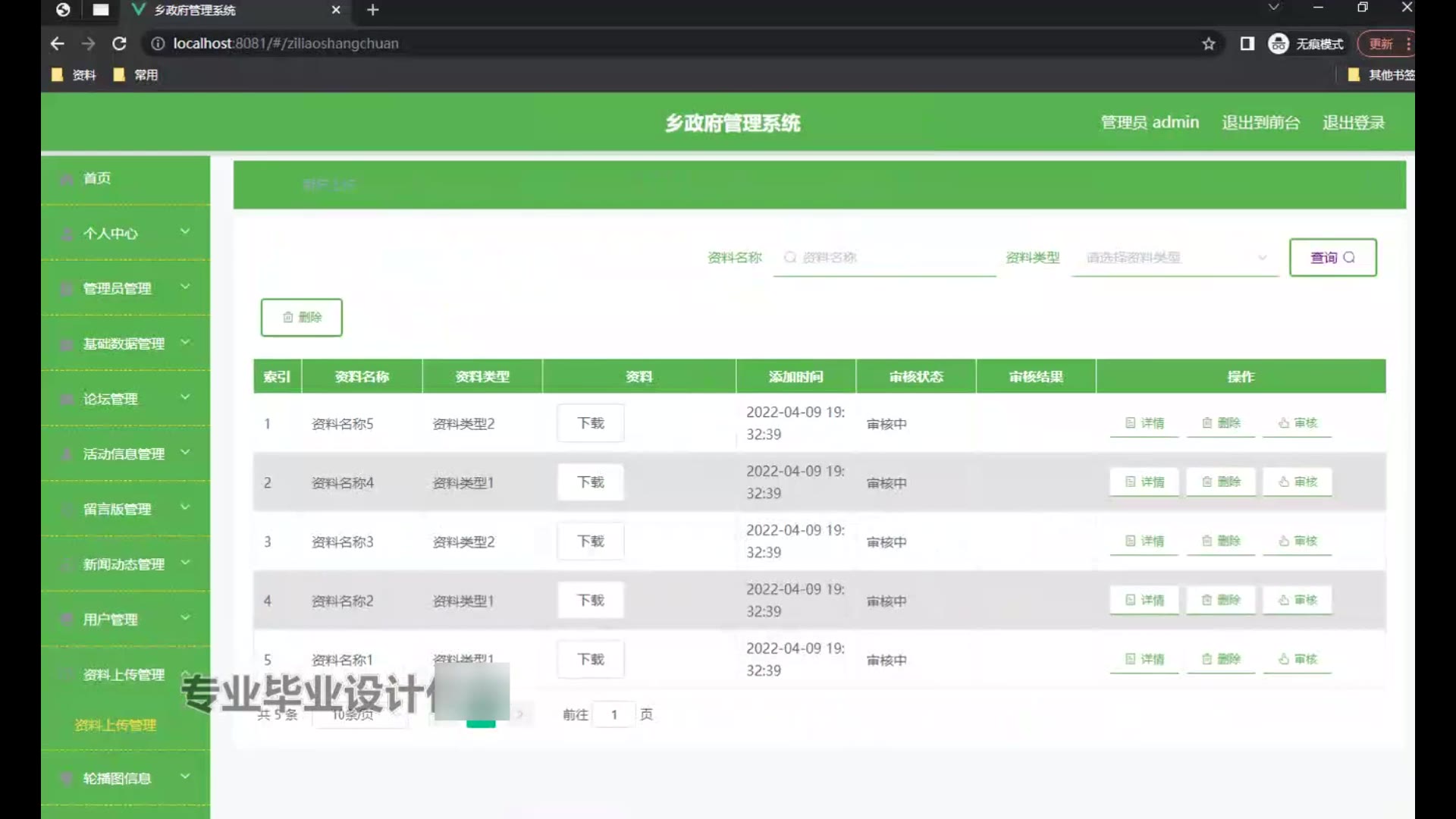Click the 退出登录 link in the header

click(1354, 123)
